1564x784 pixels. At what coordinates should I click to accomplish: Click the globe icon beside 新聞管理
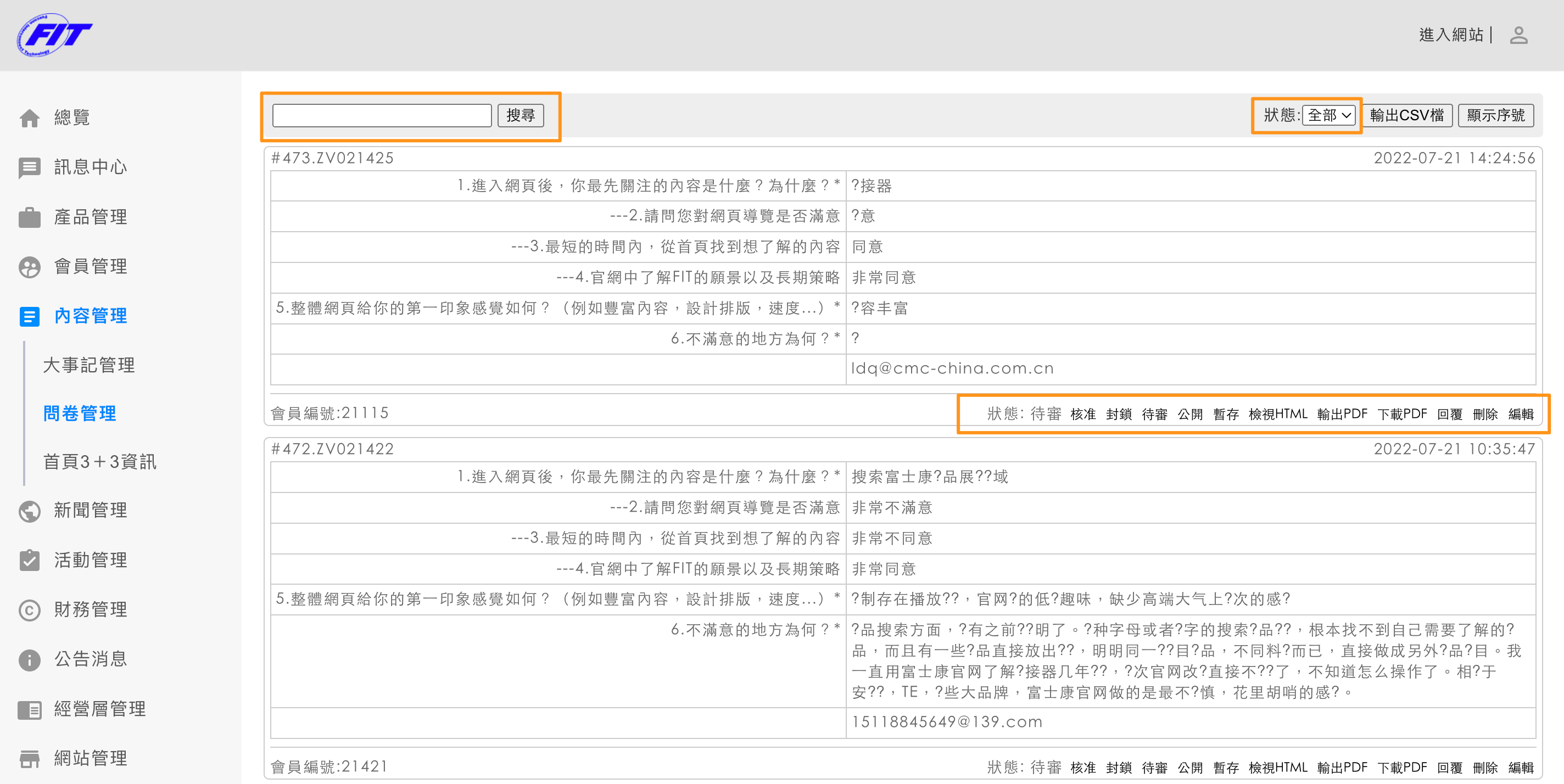click(x=29, y=511)
